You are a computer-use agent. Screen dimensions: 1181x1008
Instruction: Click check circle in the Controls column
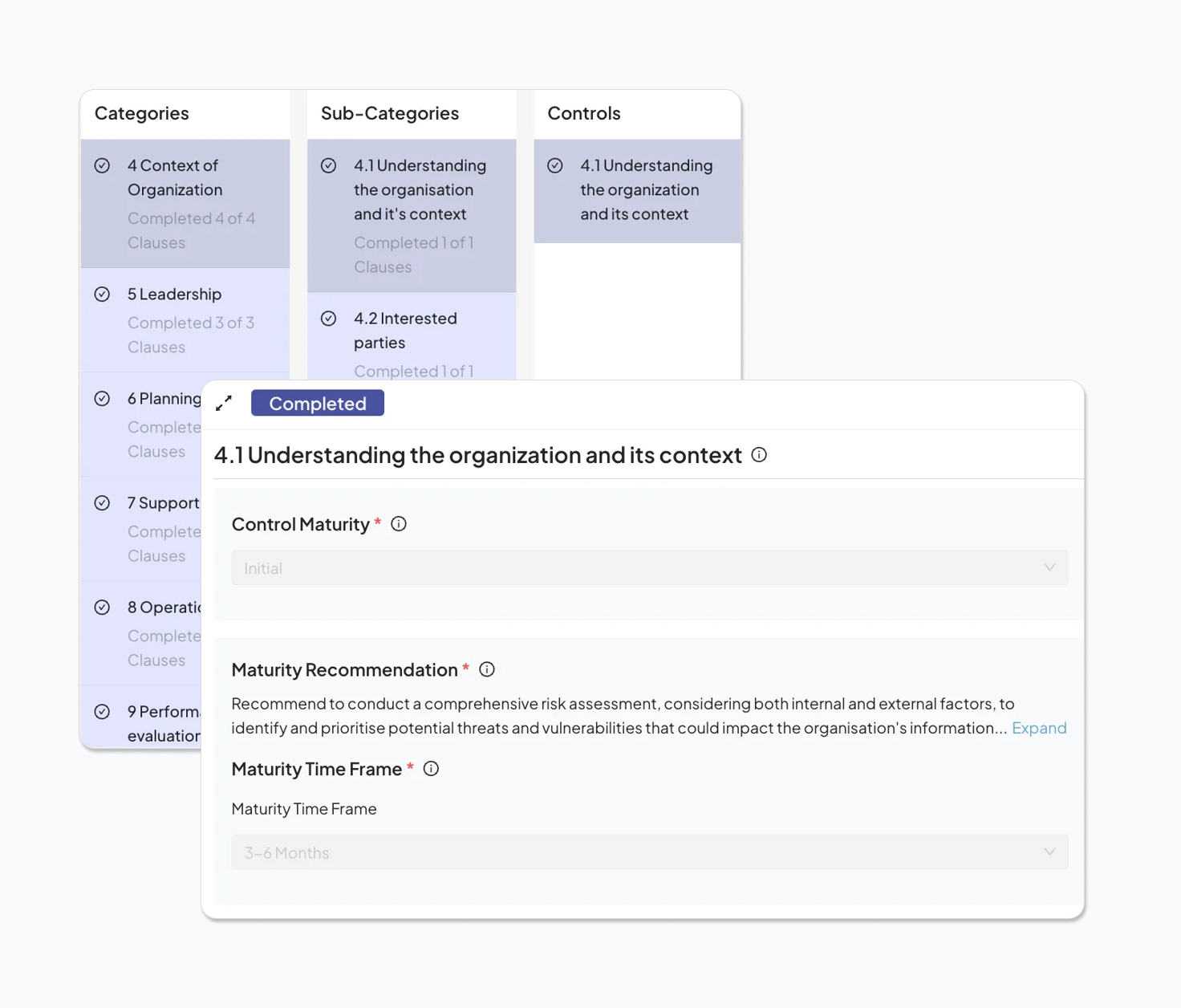[x=555, y=165]
